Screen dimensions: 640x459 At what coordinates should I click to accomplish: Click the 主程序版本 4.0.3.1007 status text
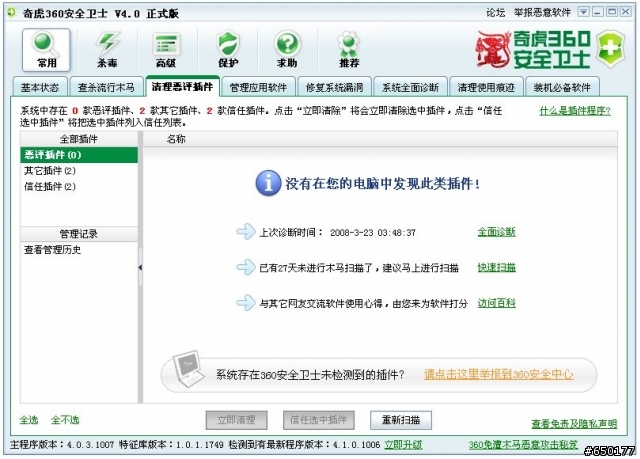pyautogui.click(x=62, y=444)
